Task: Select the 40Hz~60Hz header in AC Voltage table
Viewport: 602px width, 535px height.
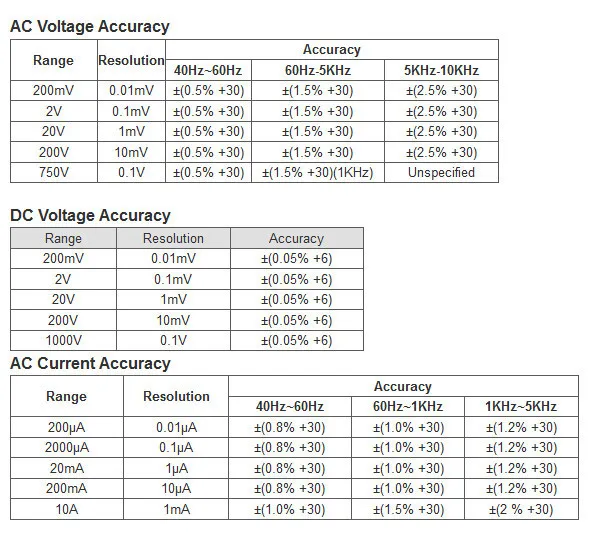Action: click(208, 70)
